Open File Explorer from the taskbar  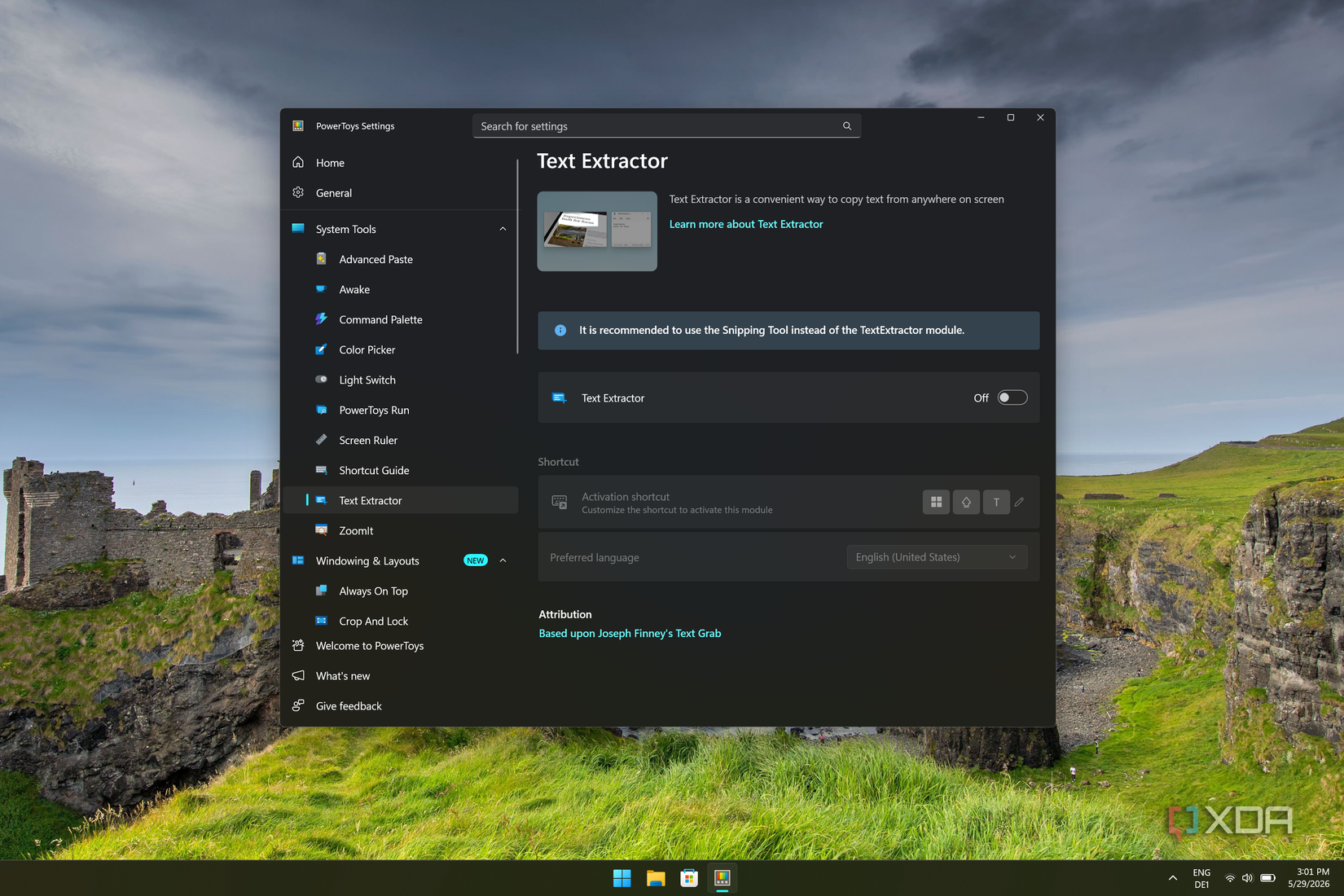[x=656, y=878]
